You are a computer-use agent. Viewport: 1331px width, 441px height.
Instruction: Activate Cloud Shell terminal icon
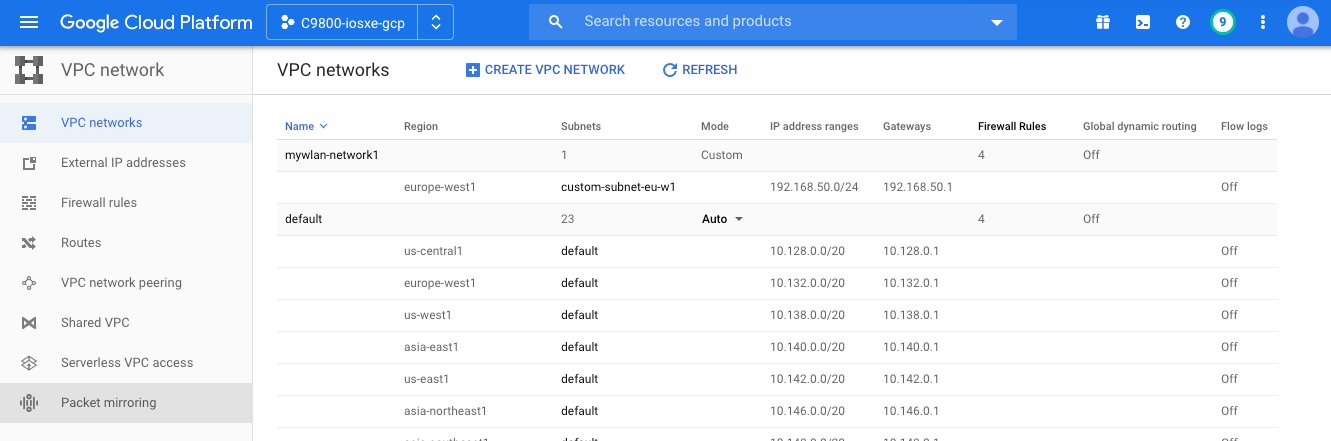pos(1143,22)
